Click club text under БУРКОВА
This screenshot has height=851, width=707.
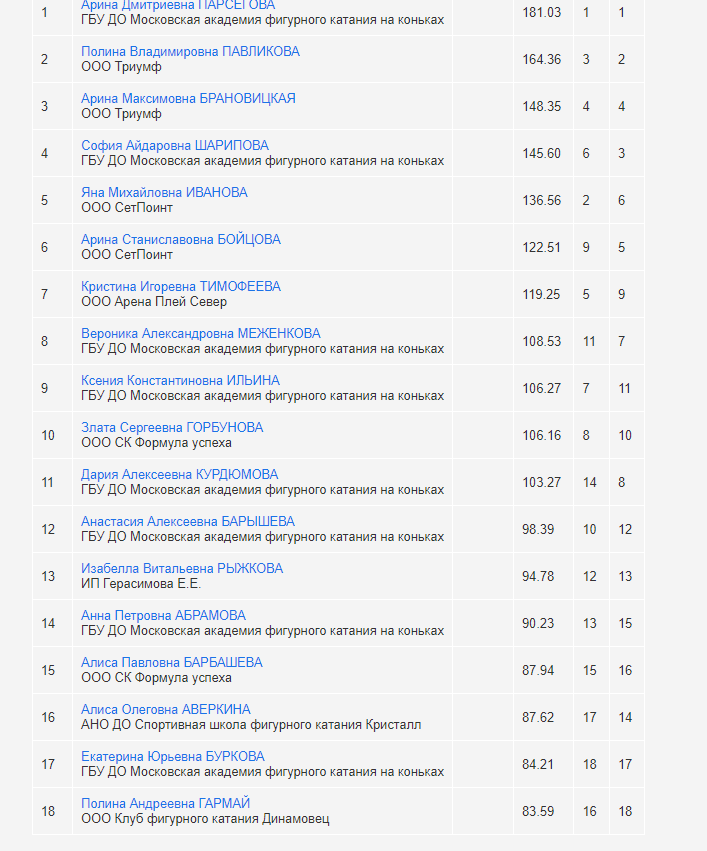263,772
